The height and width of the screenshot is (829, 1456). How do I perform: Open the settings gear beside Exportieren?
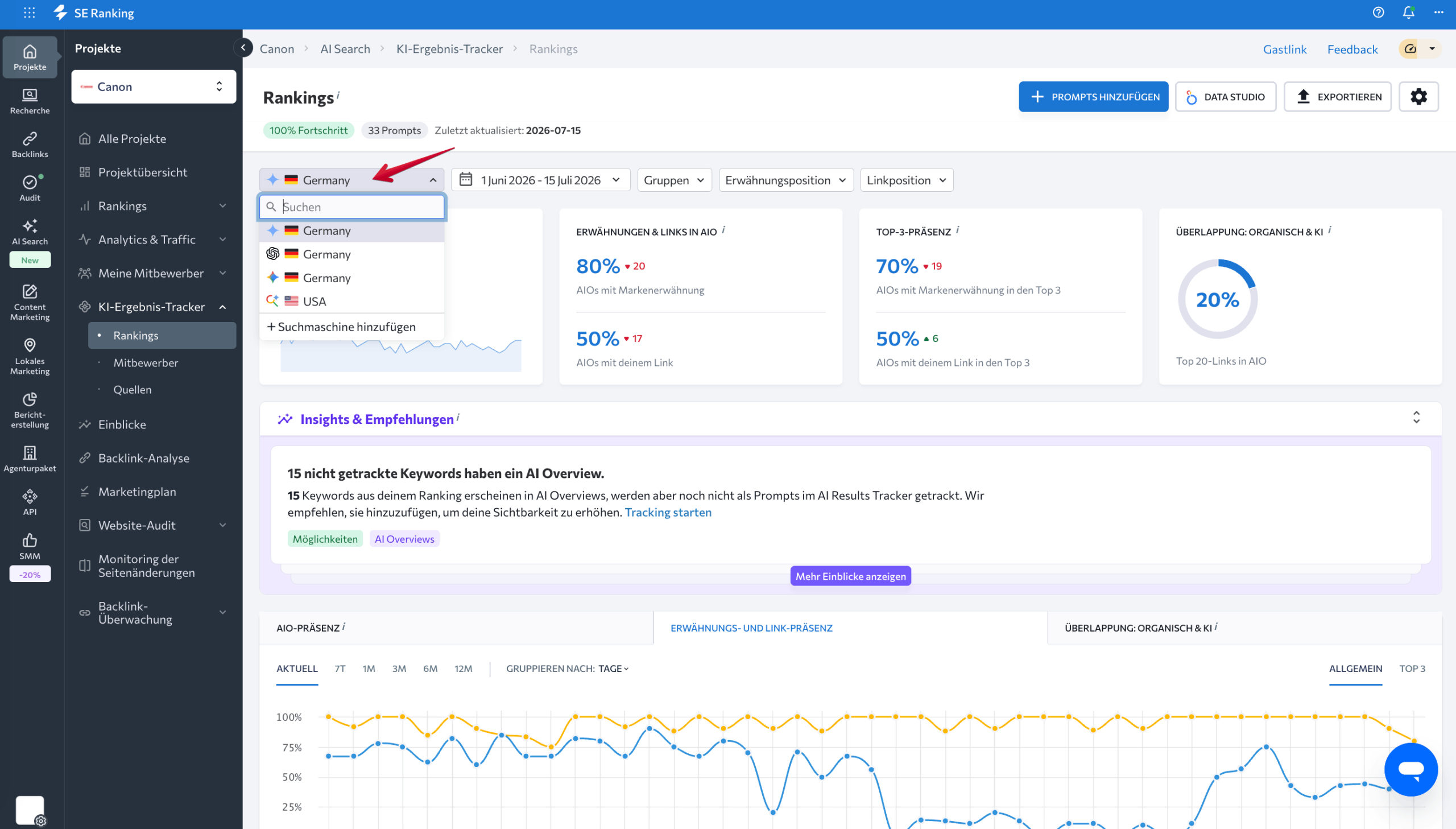(1418, 97)
